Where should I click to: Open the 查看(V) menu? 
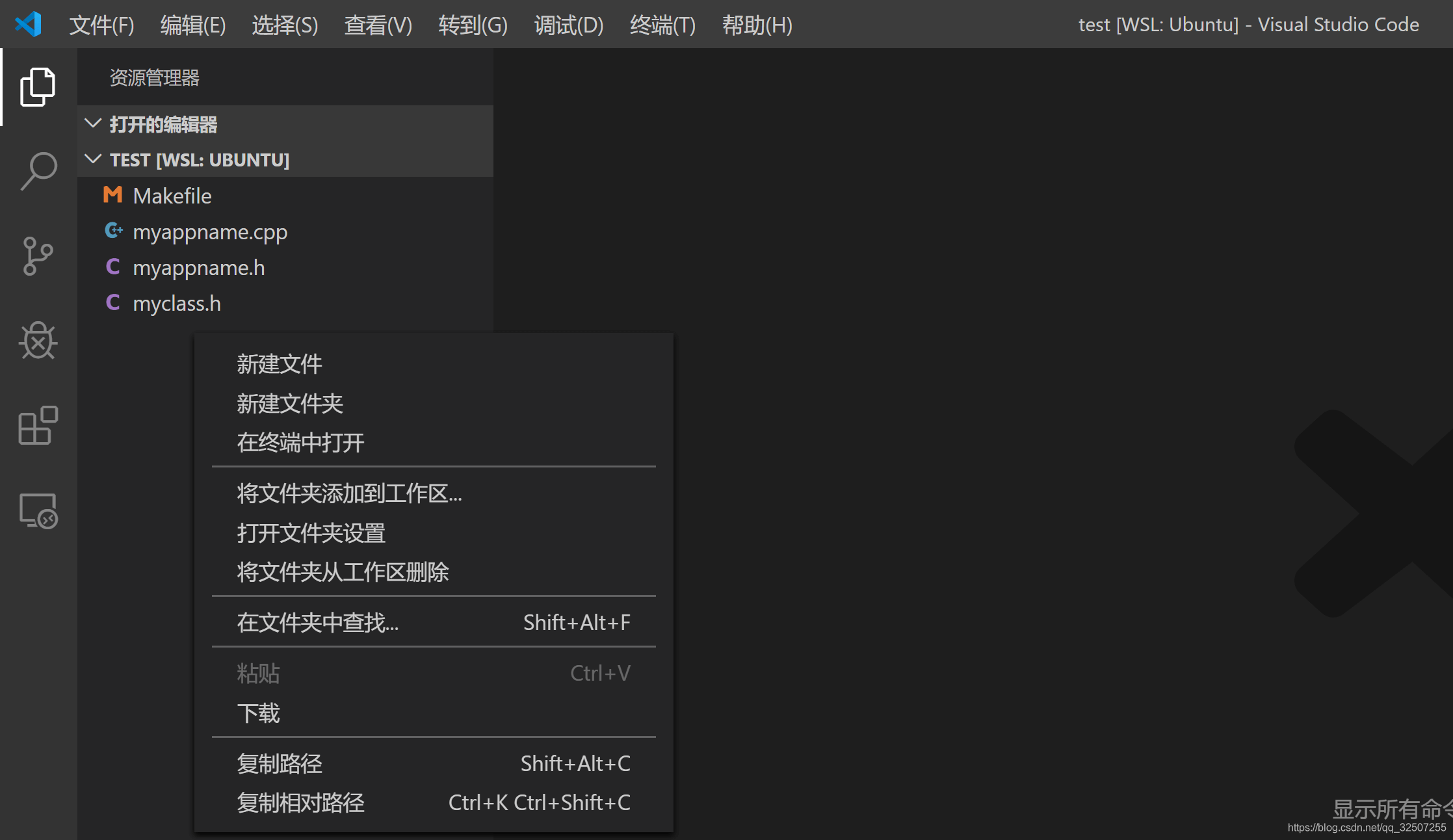[x=378, y=25]
